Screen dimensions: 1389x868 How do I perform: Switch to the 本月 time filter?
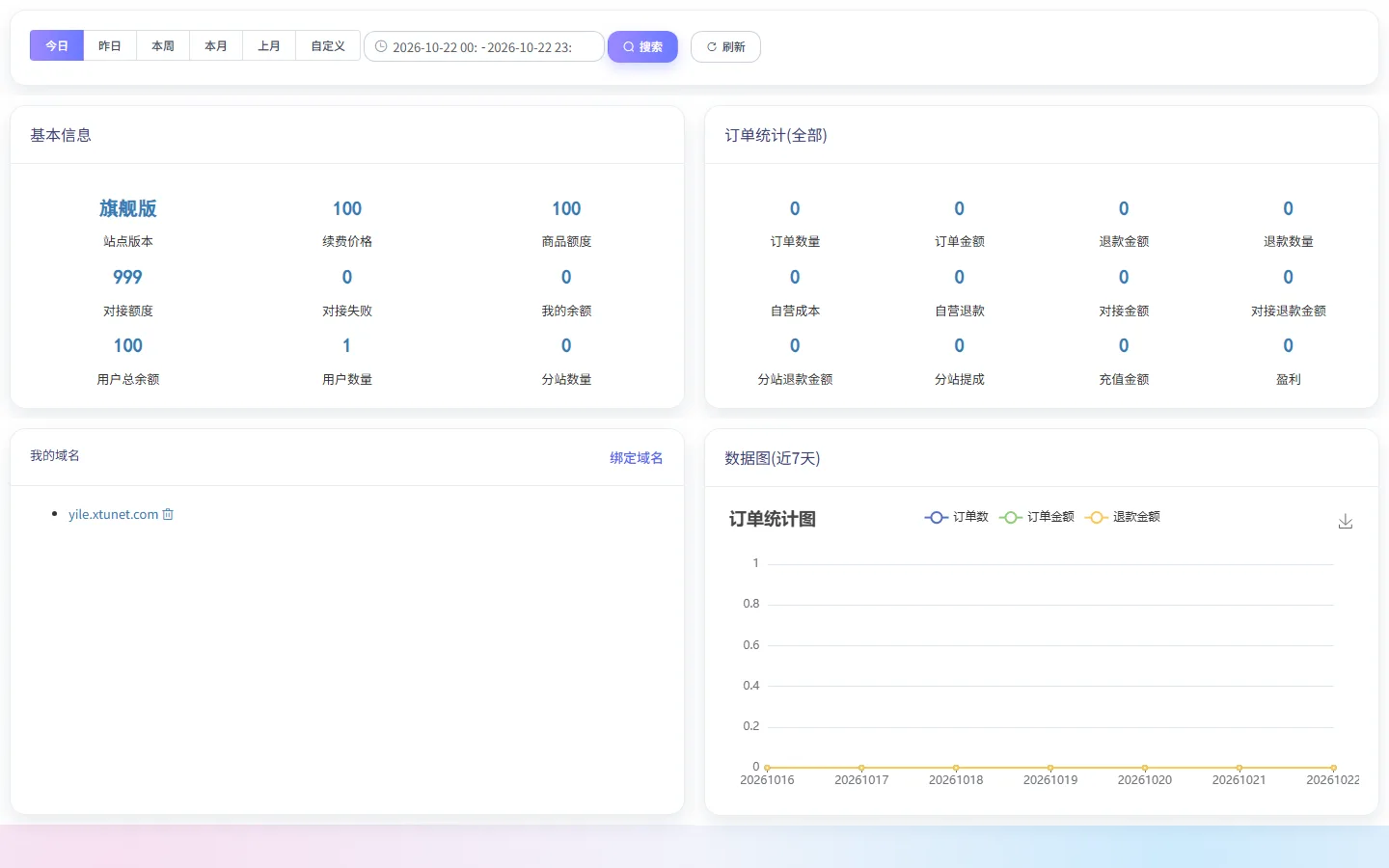[x=216, y=45]
